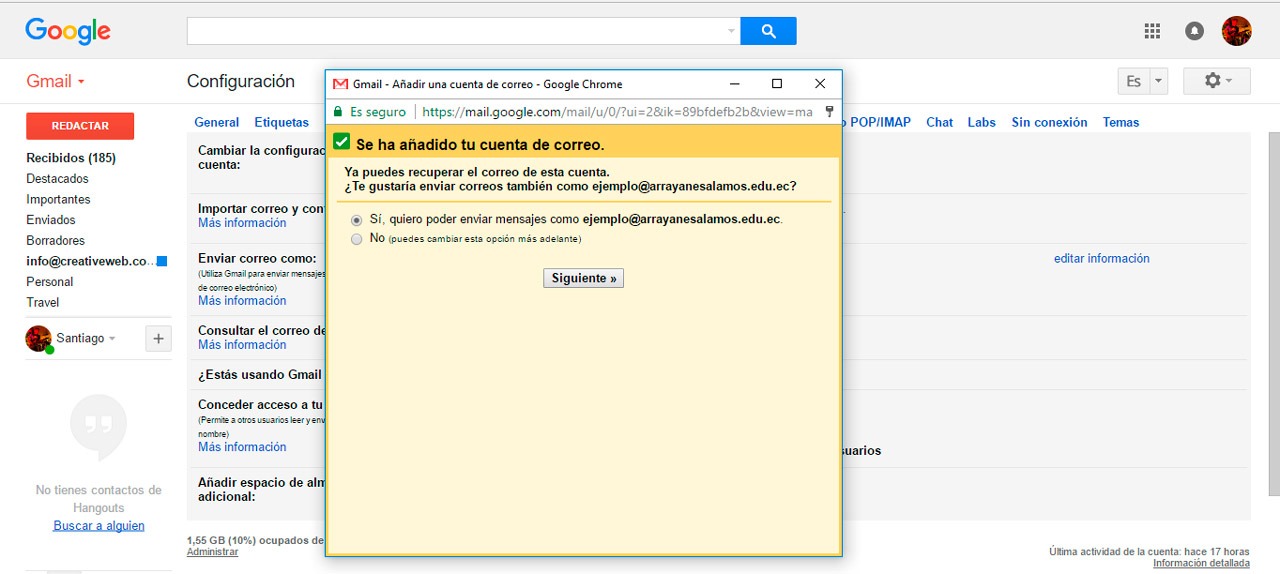Open the Es input tools language button
1280x574 pixels.
(1133, 81)
